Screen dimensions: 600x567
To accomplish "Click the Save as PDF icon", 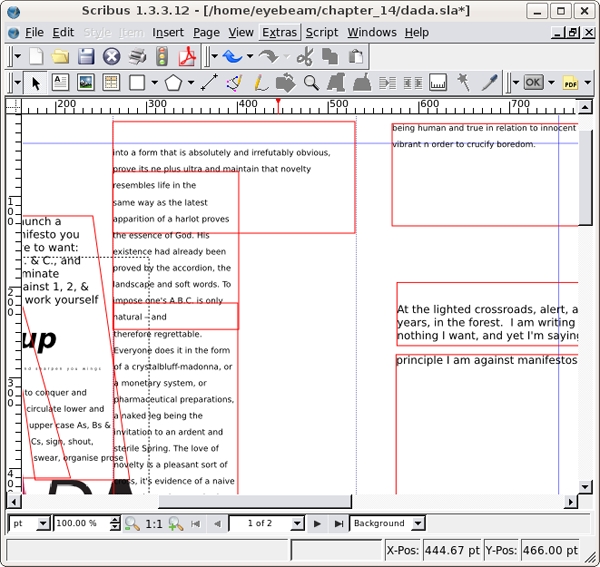I will [x=186, y=57].
